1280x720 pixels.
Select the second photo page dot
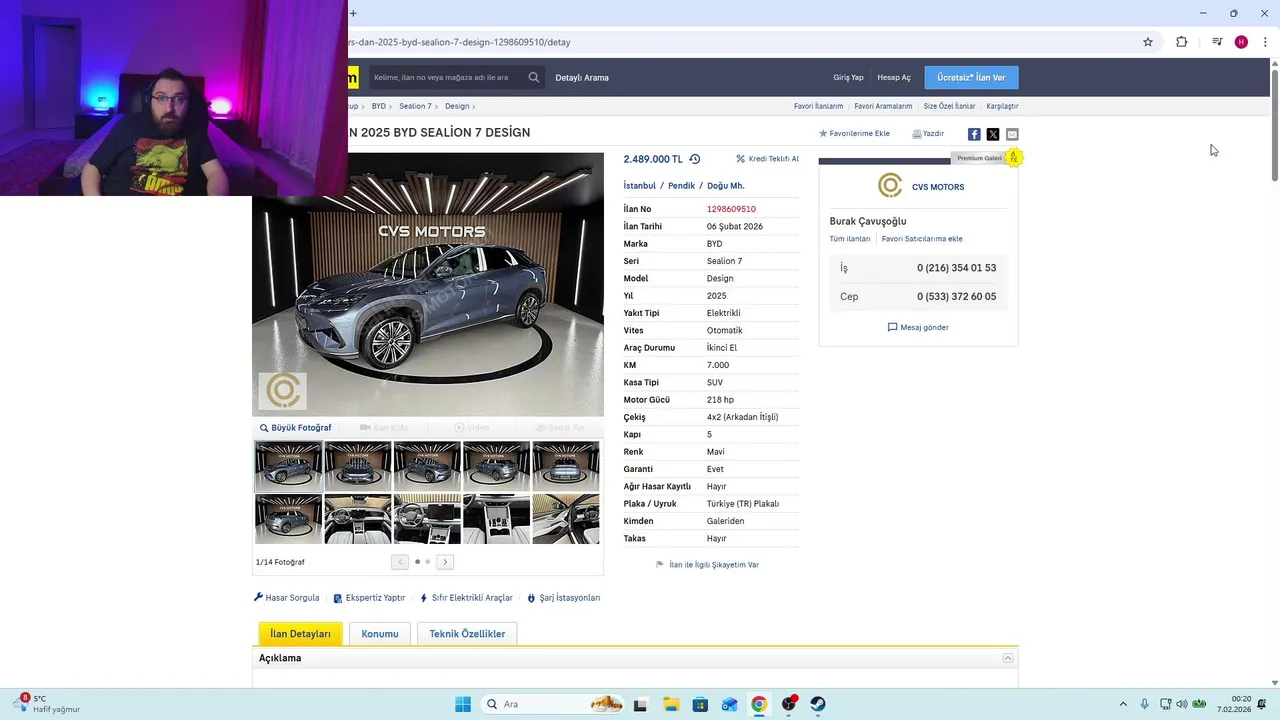click(x=428, y=562)
